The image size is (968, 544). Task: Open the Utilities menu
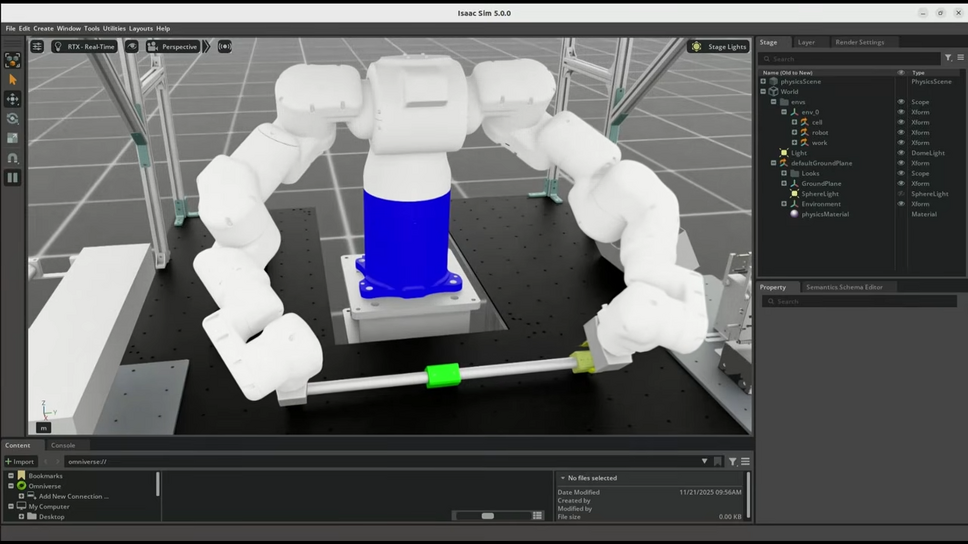click(114, 28)
